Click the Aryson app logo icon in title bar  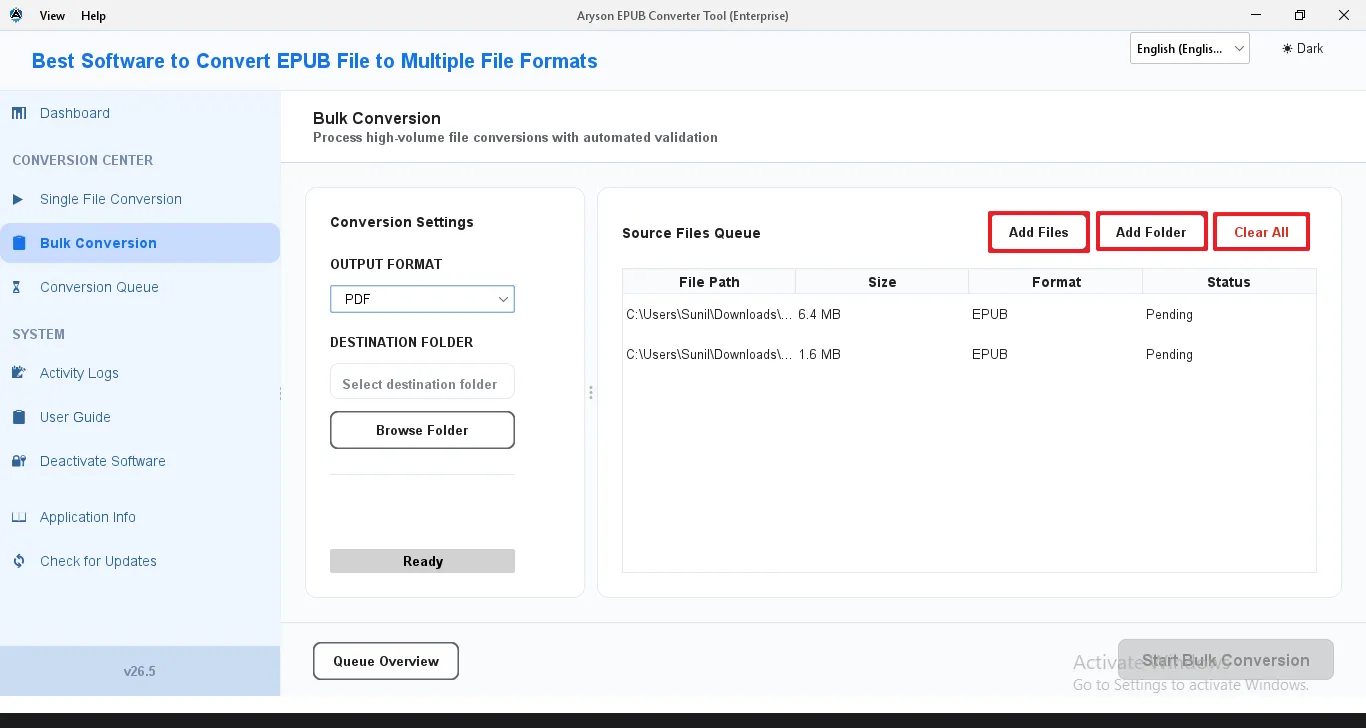pos(15,15)
